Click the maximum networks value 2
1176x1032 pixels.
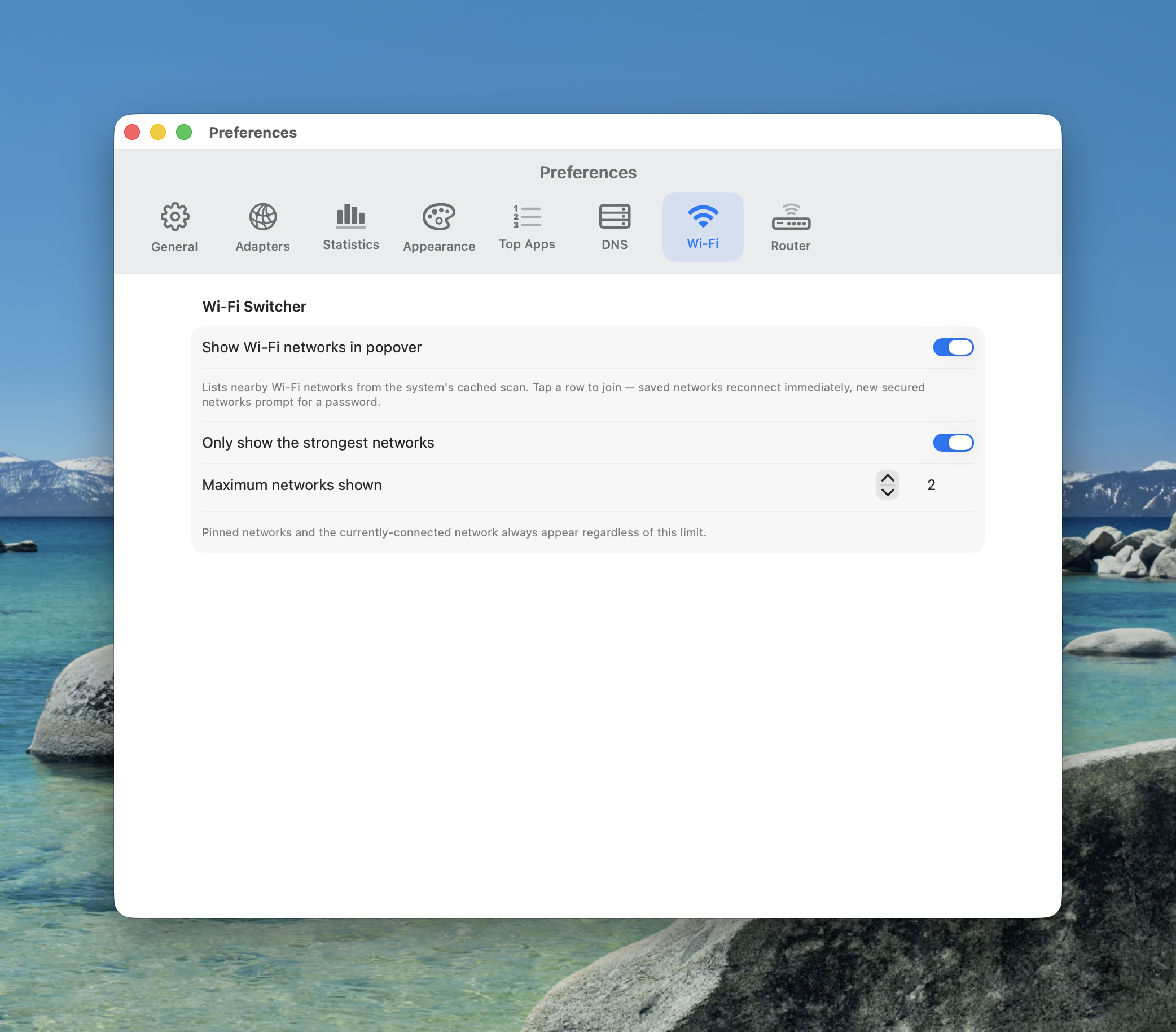click(x=931, y=485)
